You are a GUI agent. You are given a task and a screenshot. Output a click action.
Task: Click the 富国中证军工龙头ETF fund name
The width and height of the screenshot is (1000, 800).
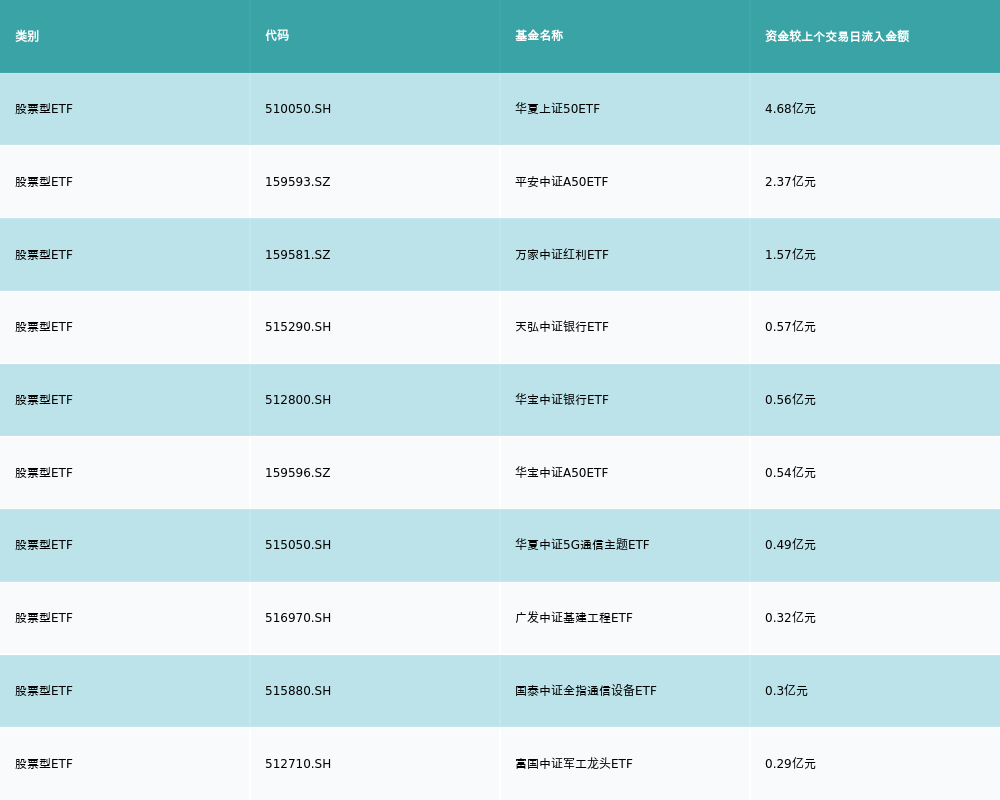tap(574, 764)
